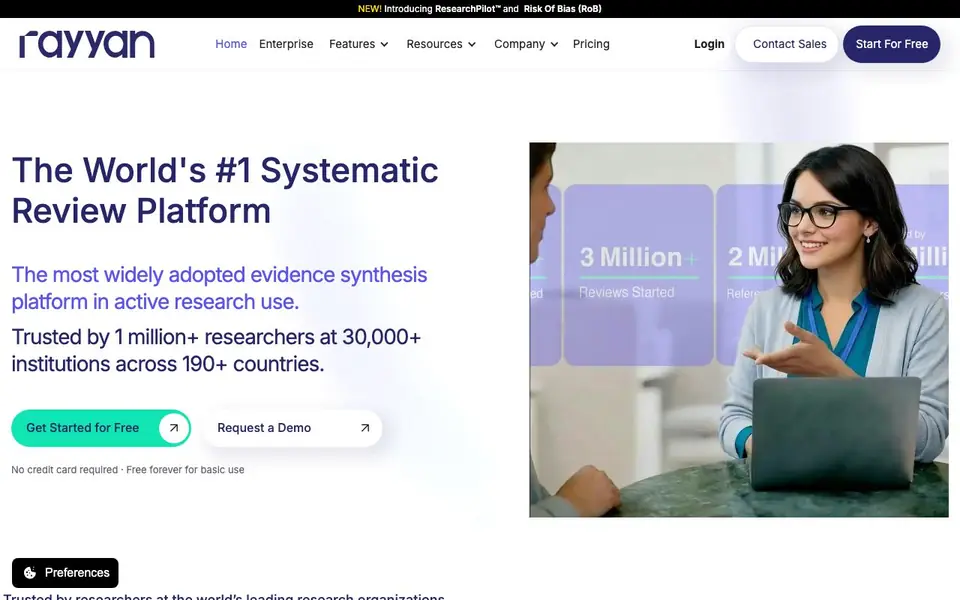Expand the Resources dropdown chevron

tap(472, 44)
